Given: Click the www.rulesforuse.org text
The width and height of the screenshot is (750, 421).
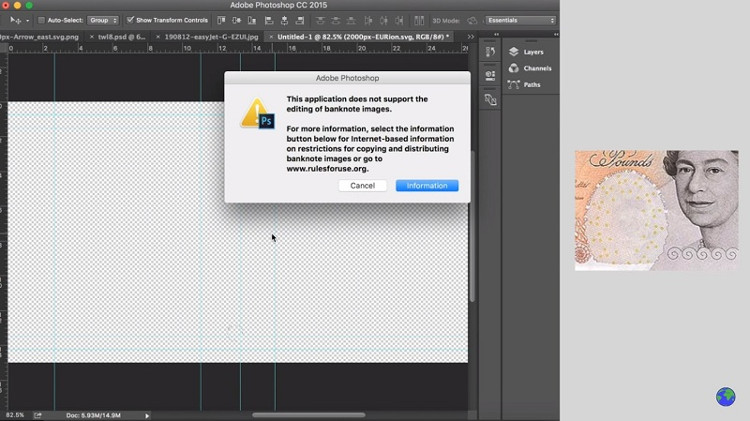Looking at the screenshot, I should (327, 169).
